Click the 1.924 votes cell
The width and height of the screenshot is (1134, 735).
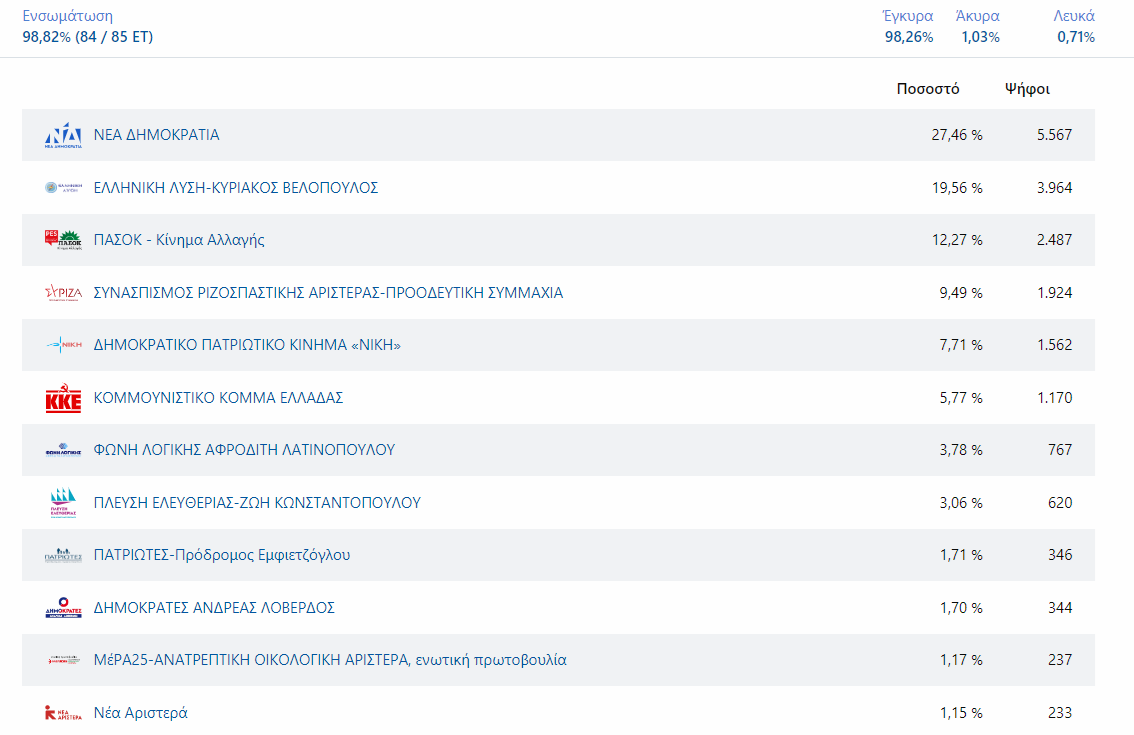tap(1054, 293)
